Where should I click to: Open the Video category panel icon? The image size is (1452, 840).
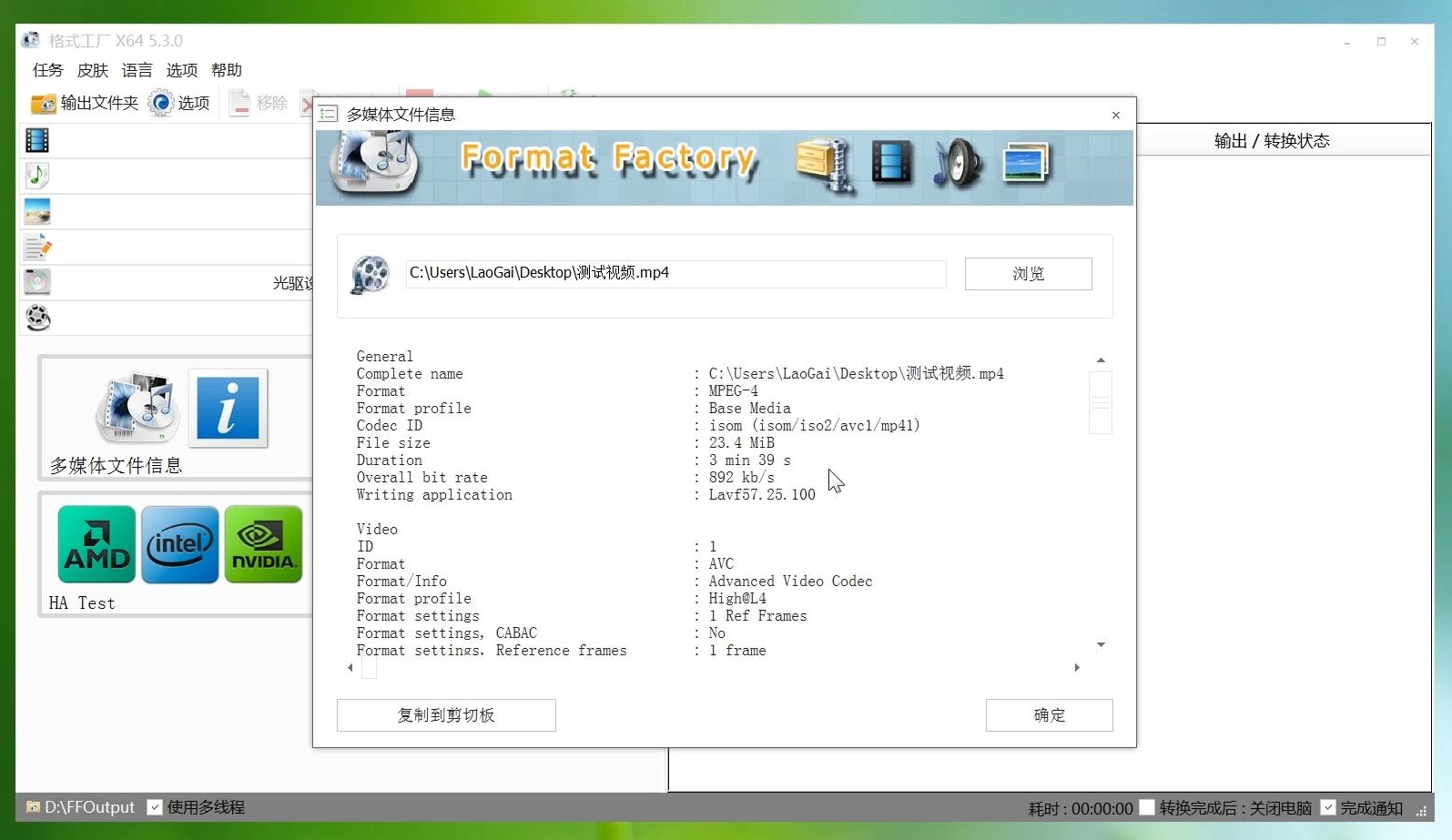(37, 140)
